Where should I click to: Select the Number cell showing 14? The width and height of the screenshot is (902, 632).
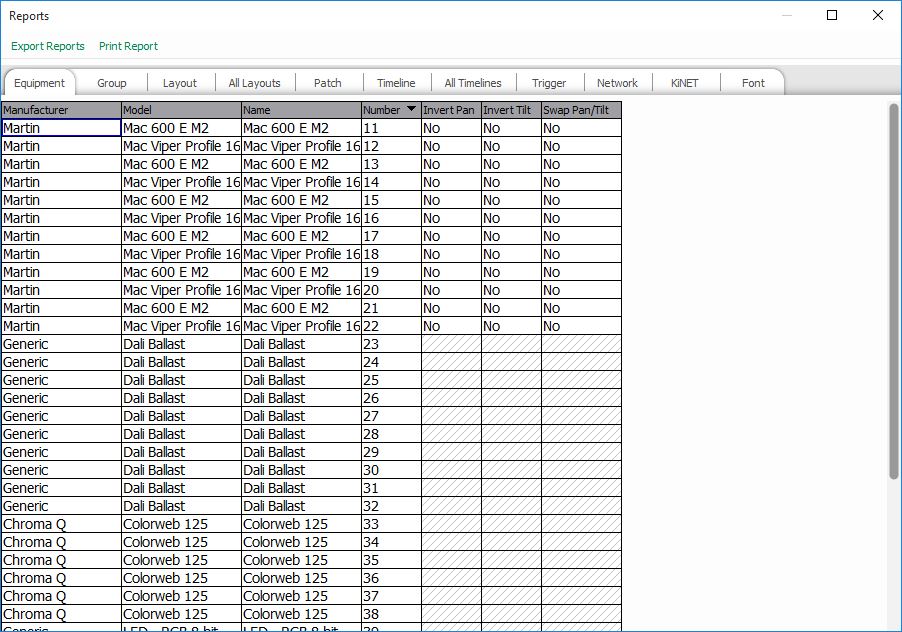coord(391,182)
